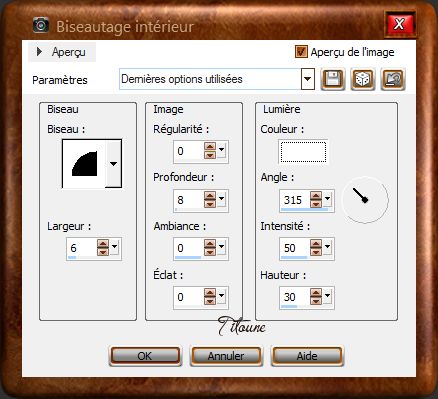The height and width of the screenshot is (399, 438).
Task: Click the OK button
Action: pyautogui.click(x=145, y=356)
